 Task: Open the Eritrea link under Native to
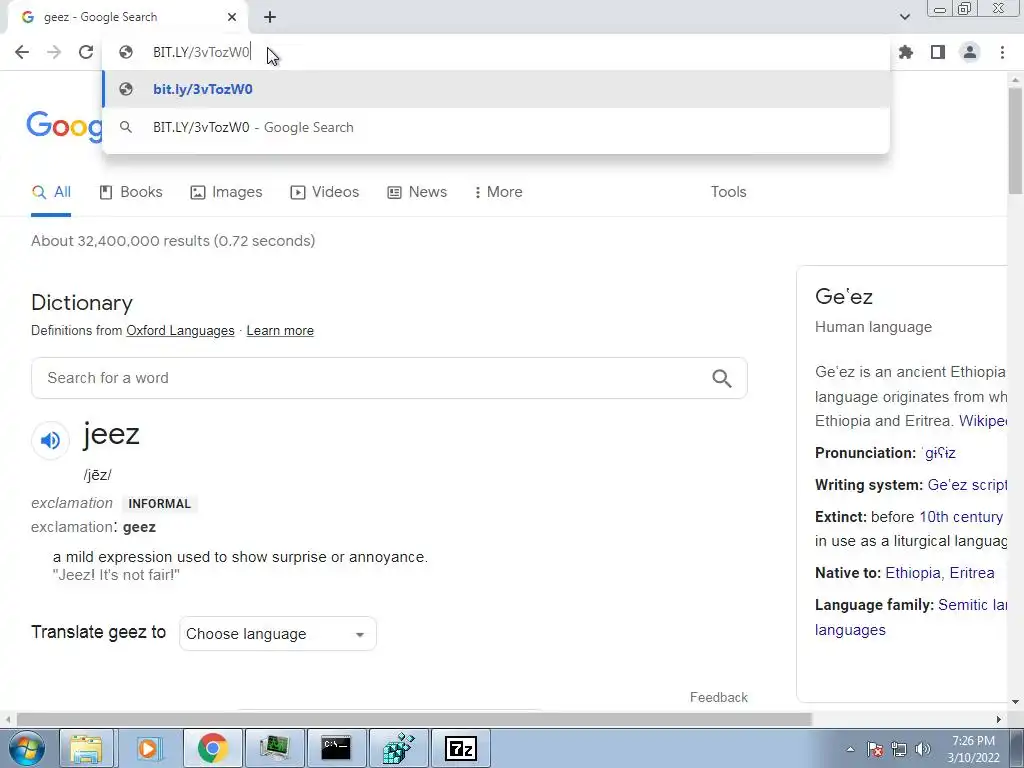[x=972, y=573]
